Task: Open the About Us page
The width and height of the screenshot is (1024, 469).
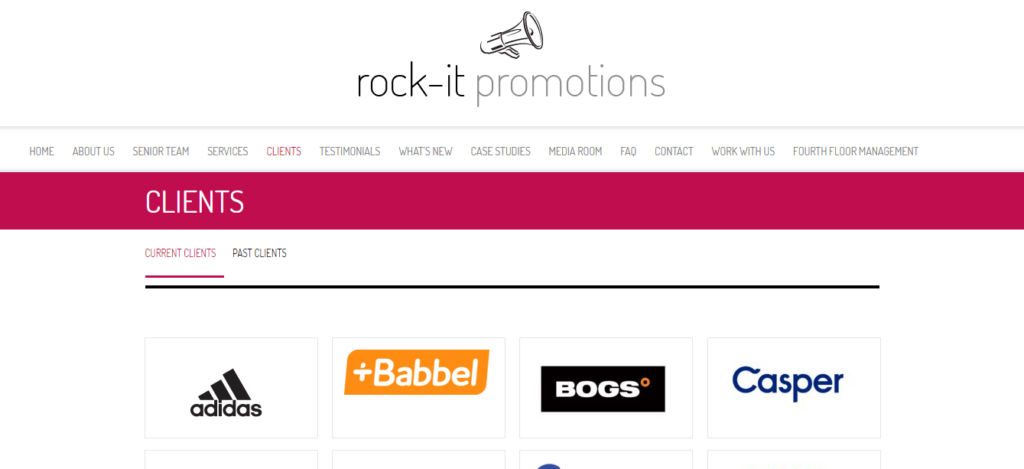Action: 93,152
